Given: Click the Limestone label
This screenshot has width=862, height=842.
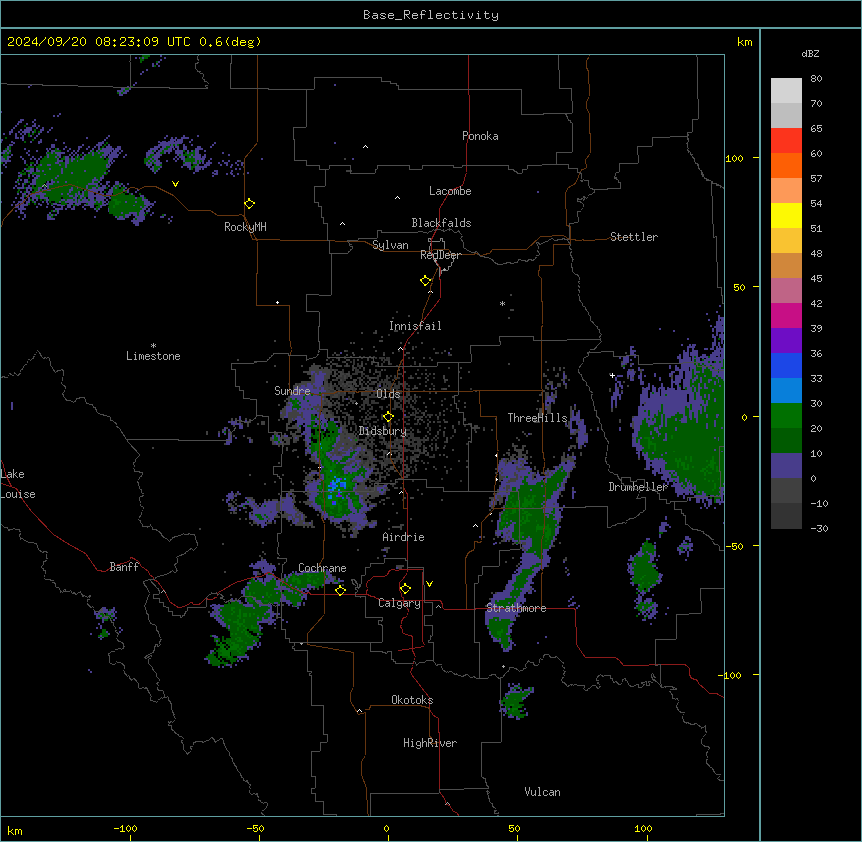Looking at the screenshot, I should coord(153,356).
